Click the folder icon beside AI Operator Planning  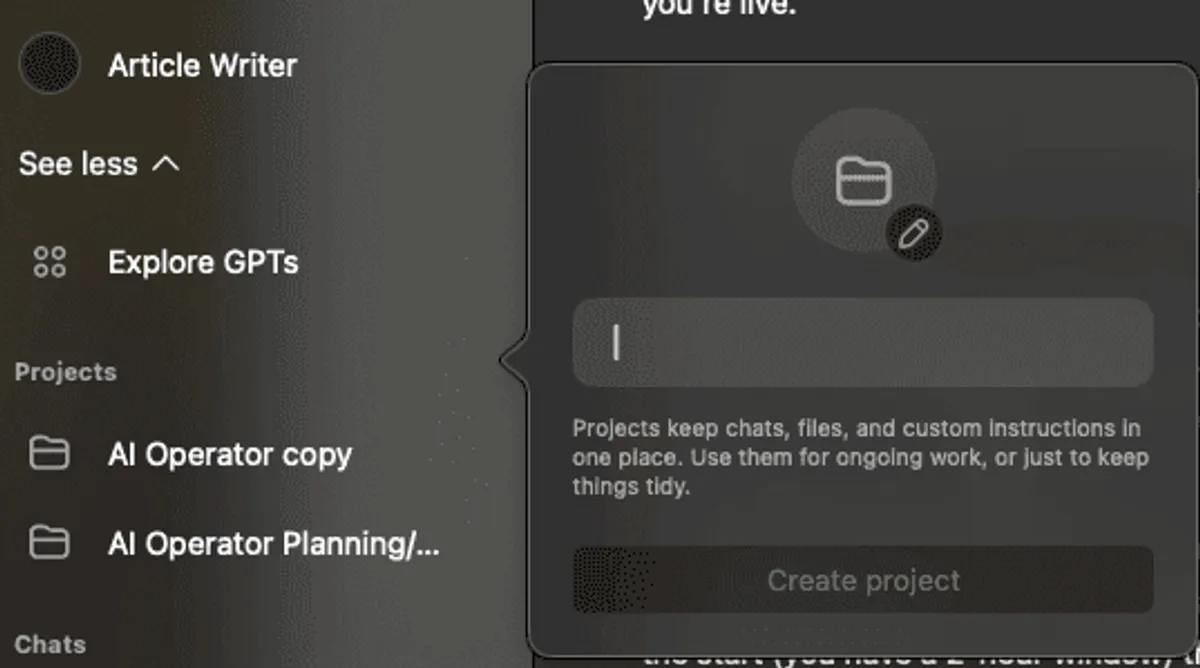click(x=49, y=542)
